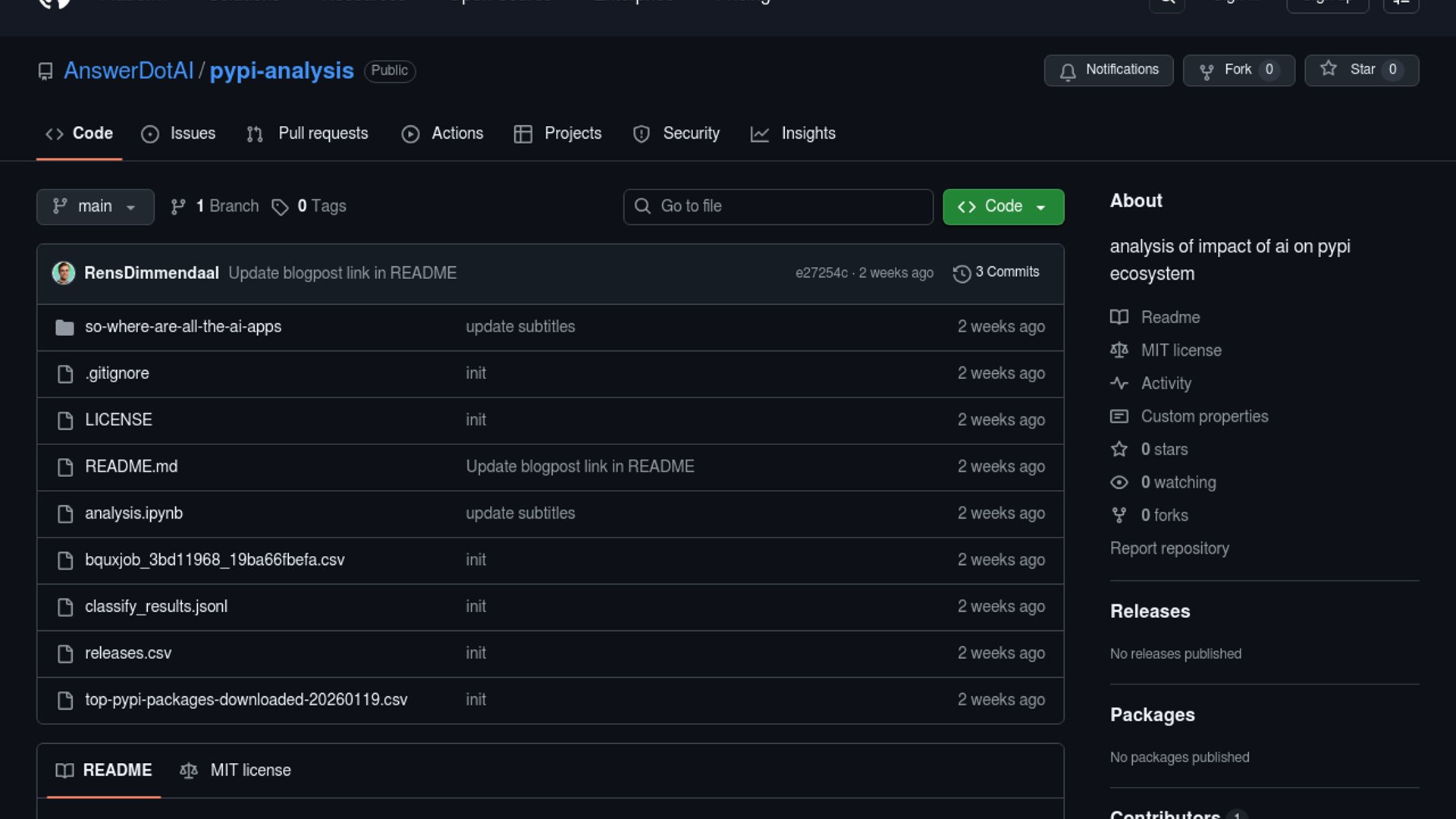Click the branches icon beside 1 Branch

(178, 207)
